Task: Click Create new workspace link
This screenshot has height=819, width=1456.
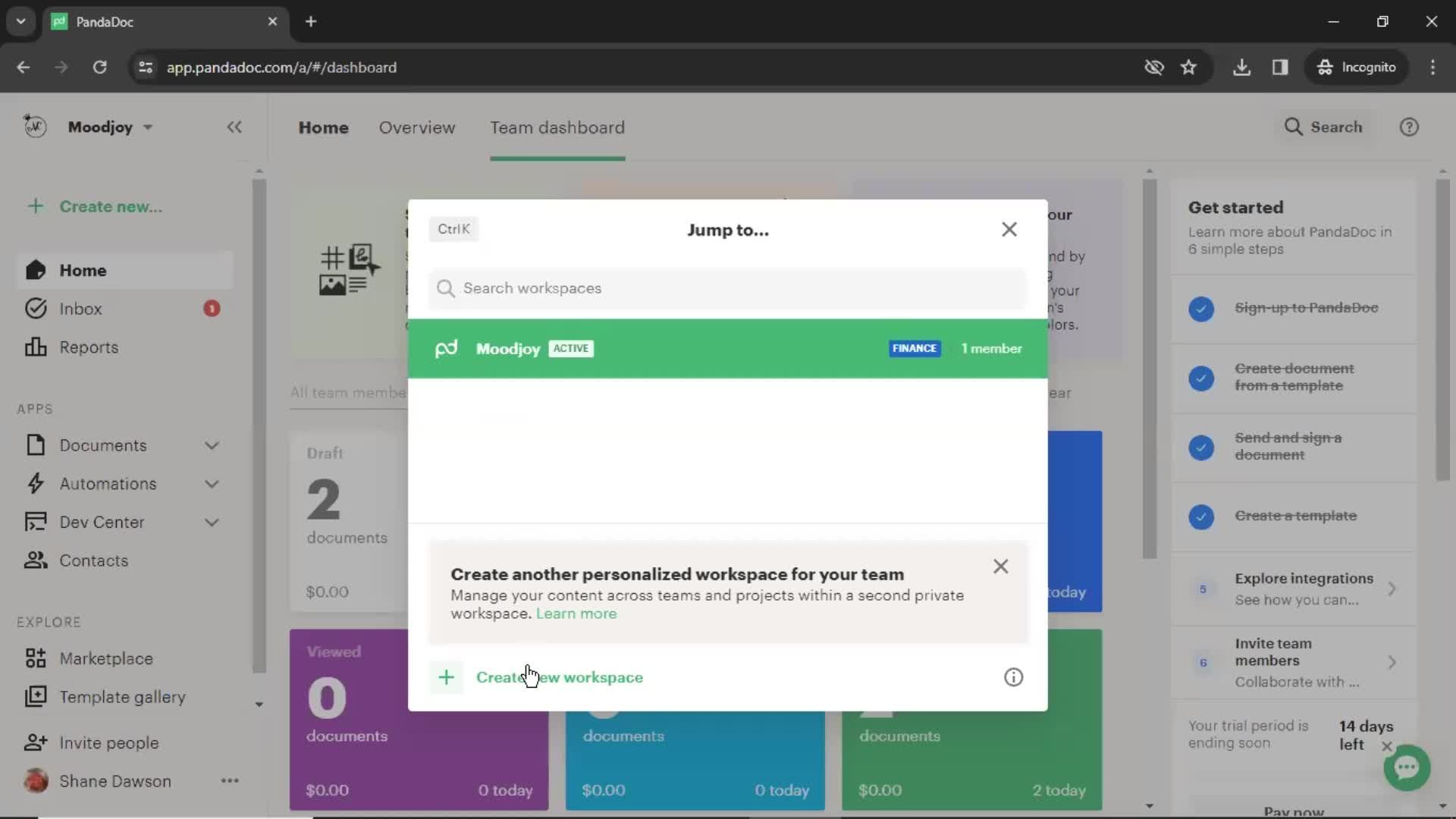Action: click(x=559, y=678)
